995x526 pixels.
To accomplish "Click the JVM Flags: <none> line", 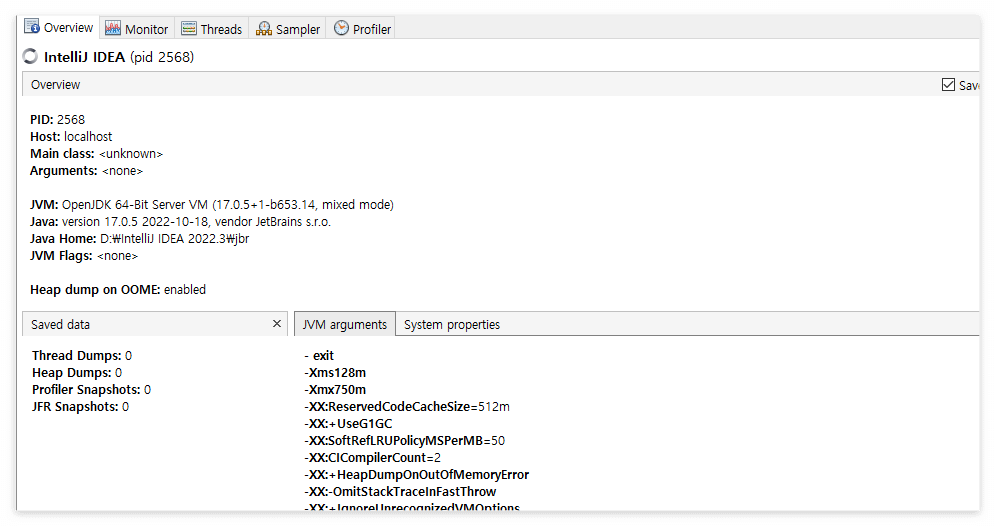I will click(84, 256).
